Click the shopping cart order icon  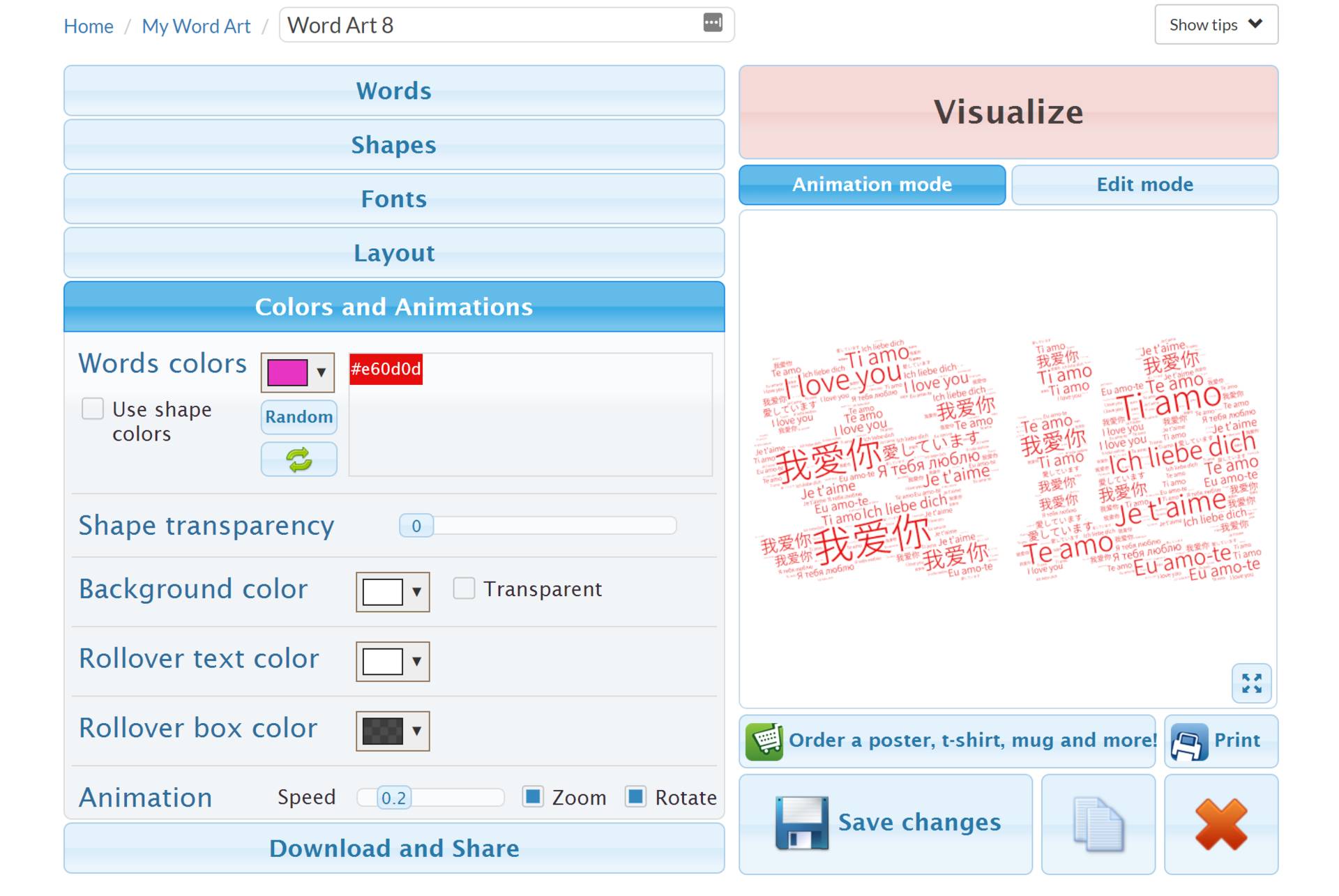tap(764, 741)
